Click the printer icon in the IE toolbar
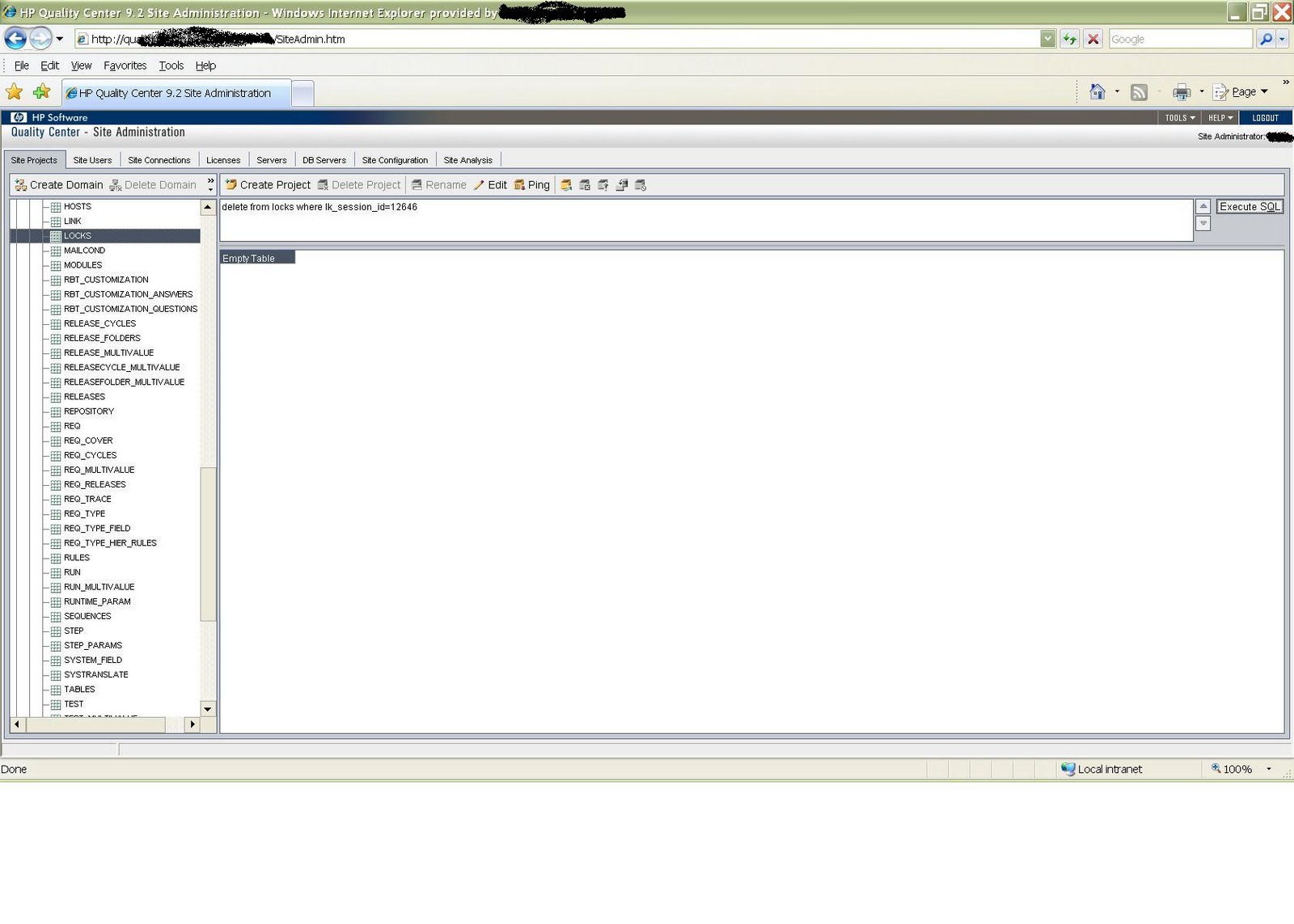The width and height of the screenshot is (1294, 924). [1182, 92]
